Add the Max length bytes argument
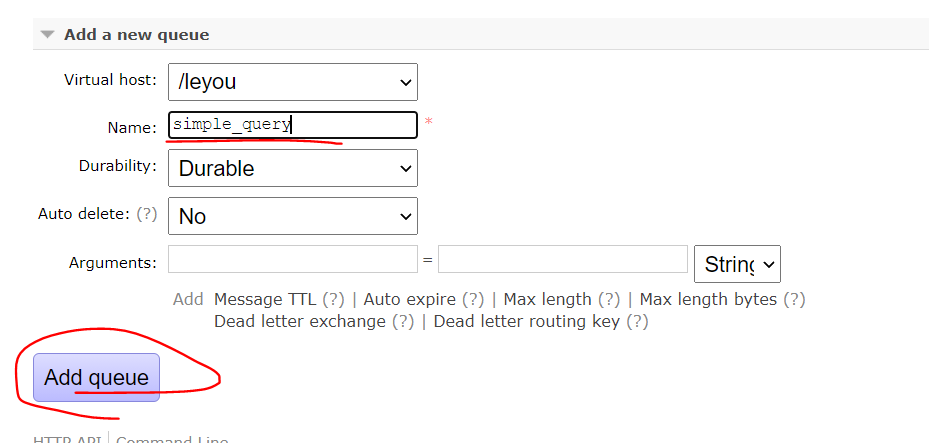This screenshot has height=443, width=929. pos(708,299)
